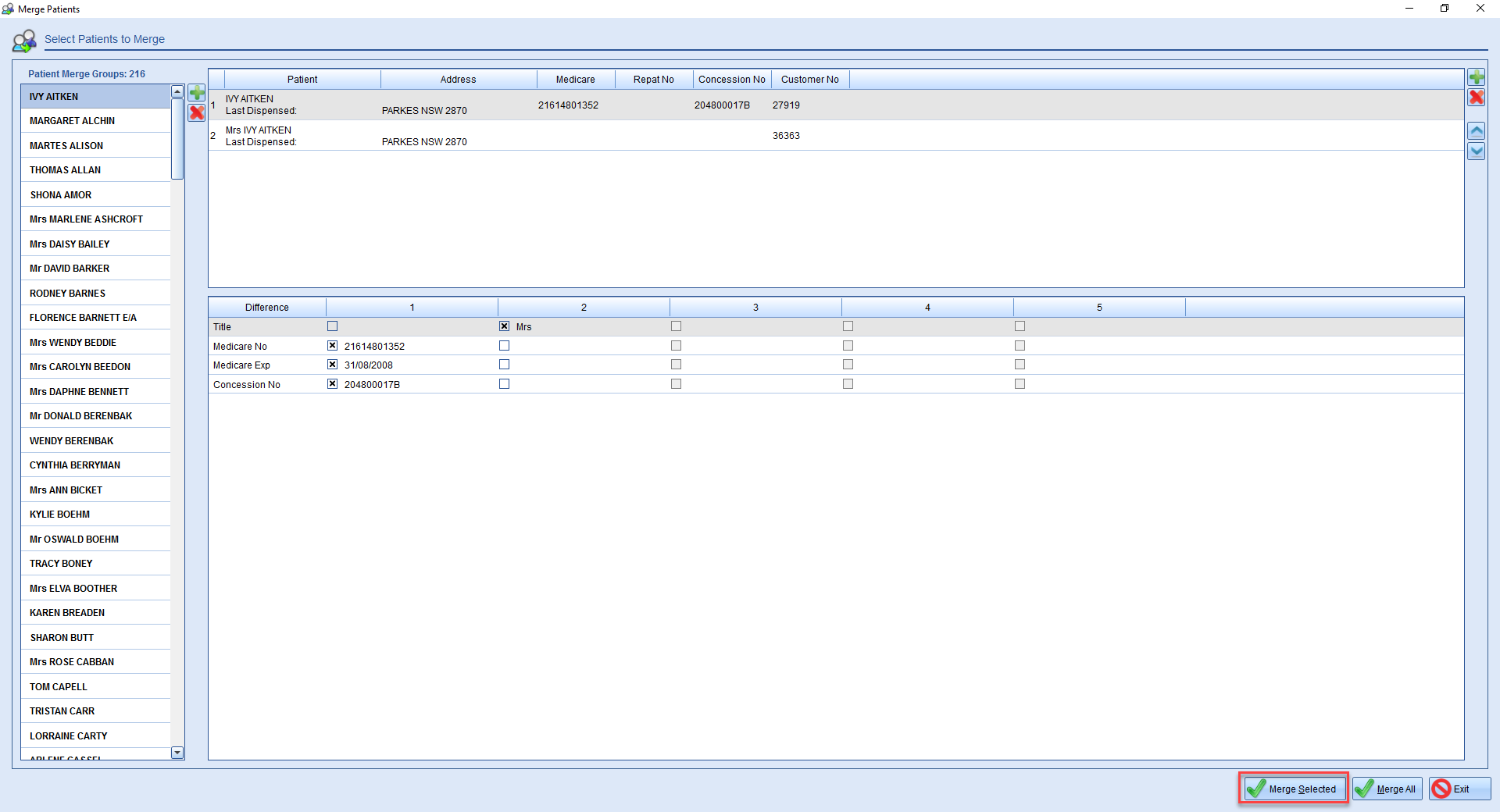Uncheck Medicare Exp 31/08/2008 checkbox
Viewport: 1500px width, 812px height.
click(x=333, y=365)
